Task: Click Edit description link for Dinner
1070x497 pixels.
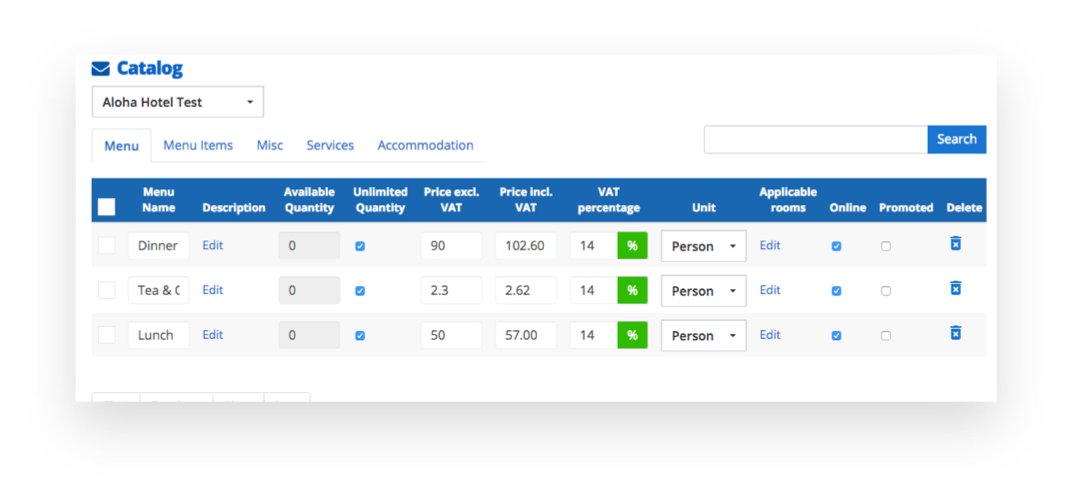Action: tap(212, 245)
